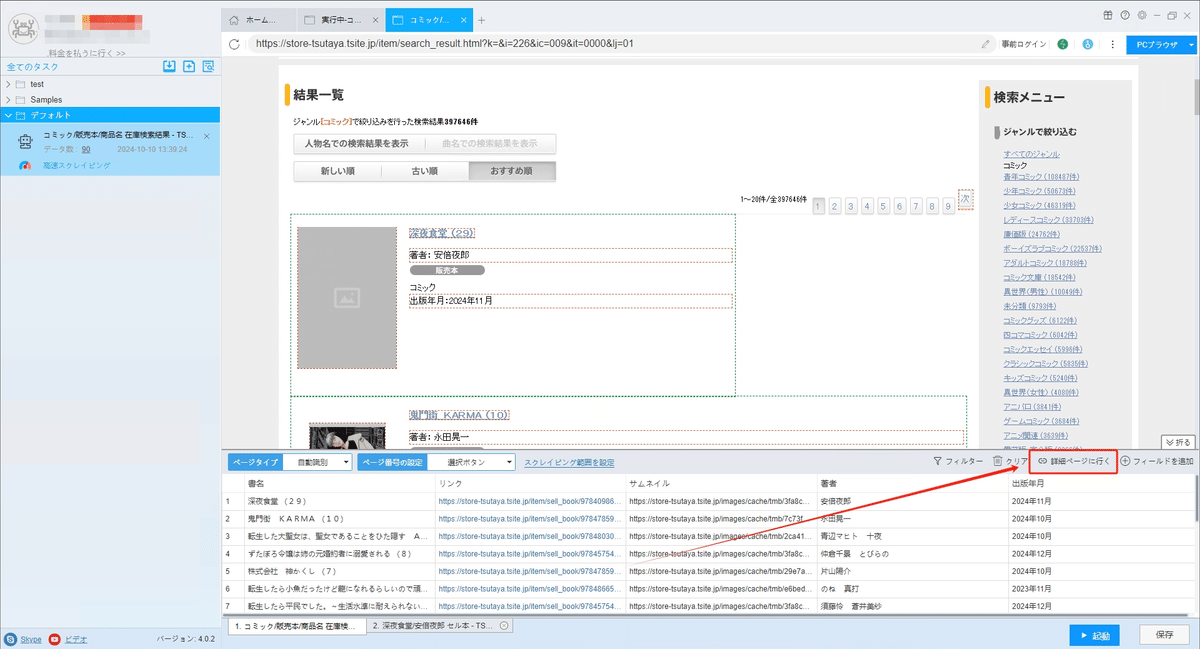Expand the Samples folder
Screen dimensions: 1200x649
pos(9,100)
